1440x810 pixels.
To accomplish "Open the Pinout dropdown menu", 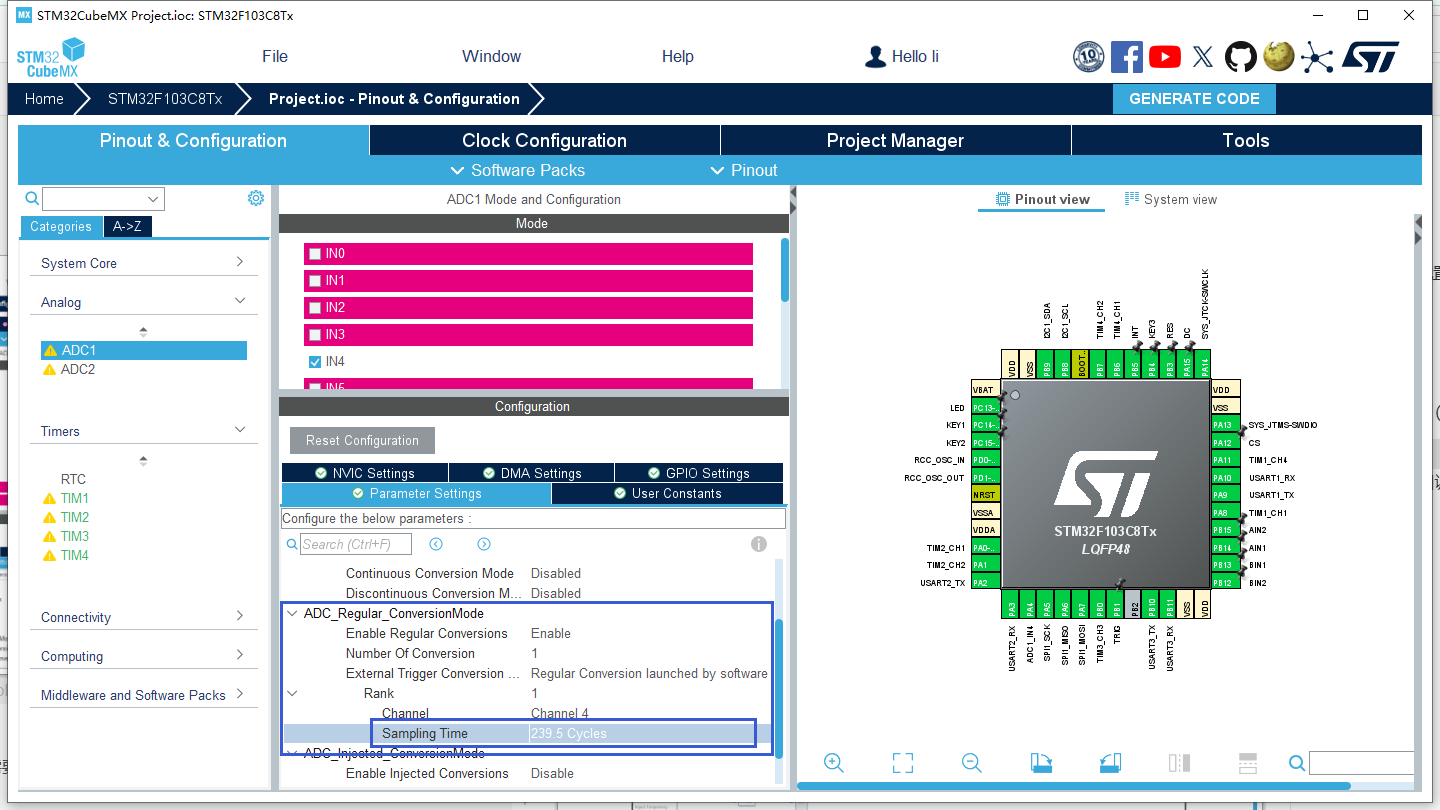I will (744, 170).
